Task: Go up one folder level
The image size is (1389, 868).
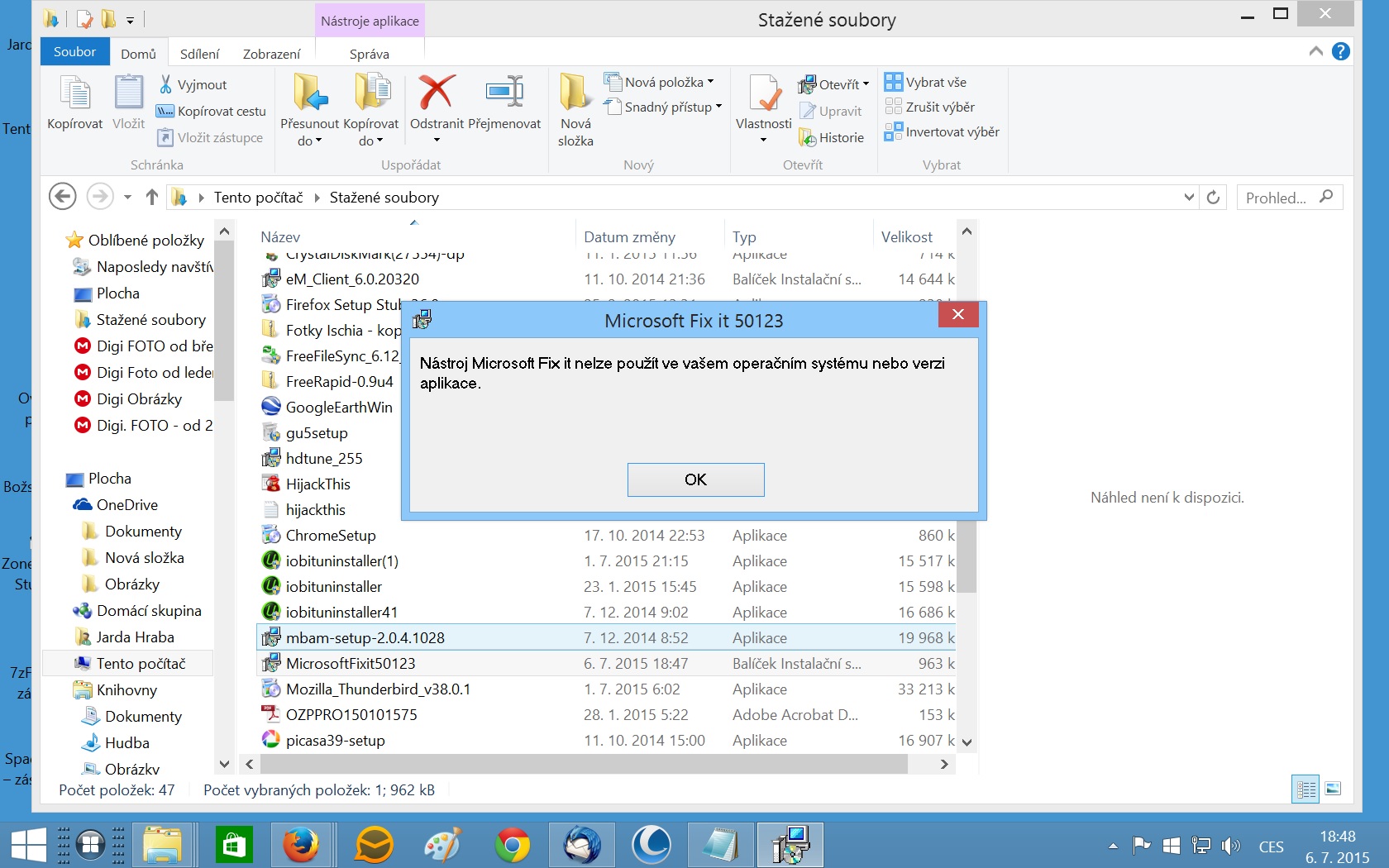Action: pyautogui.click(x=151, y=197)
